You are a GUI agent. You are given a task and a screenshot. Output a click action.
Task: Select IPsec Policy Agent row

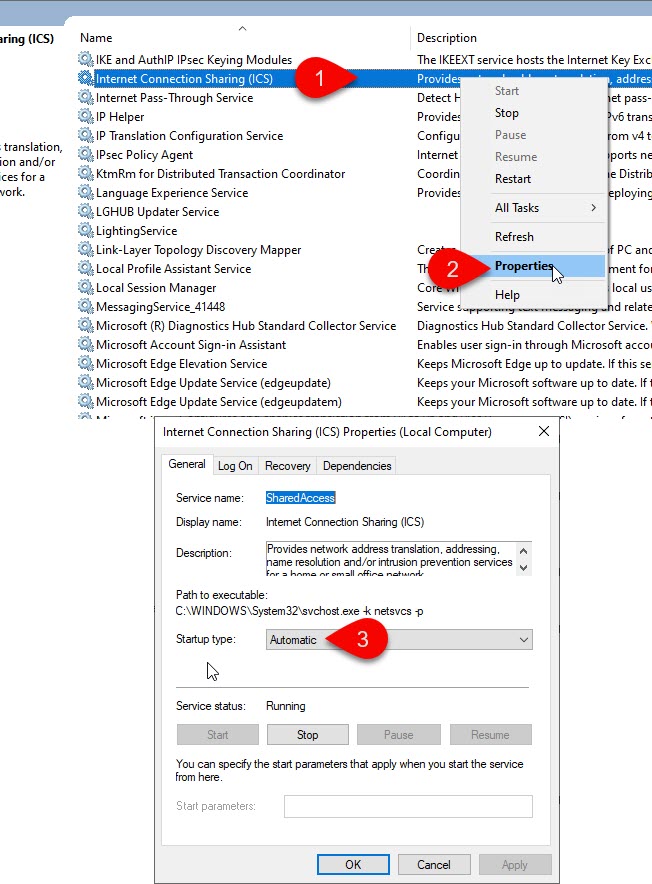click(144, 154)
